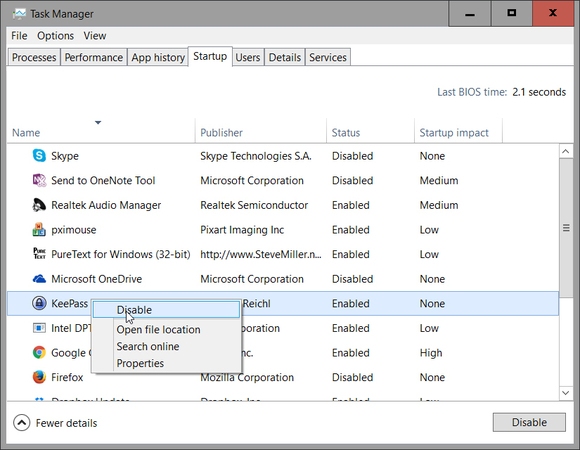Collapse view with Fewer details chevron
Screen dimensions: 580x450
21,423
